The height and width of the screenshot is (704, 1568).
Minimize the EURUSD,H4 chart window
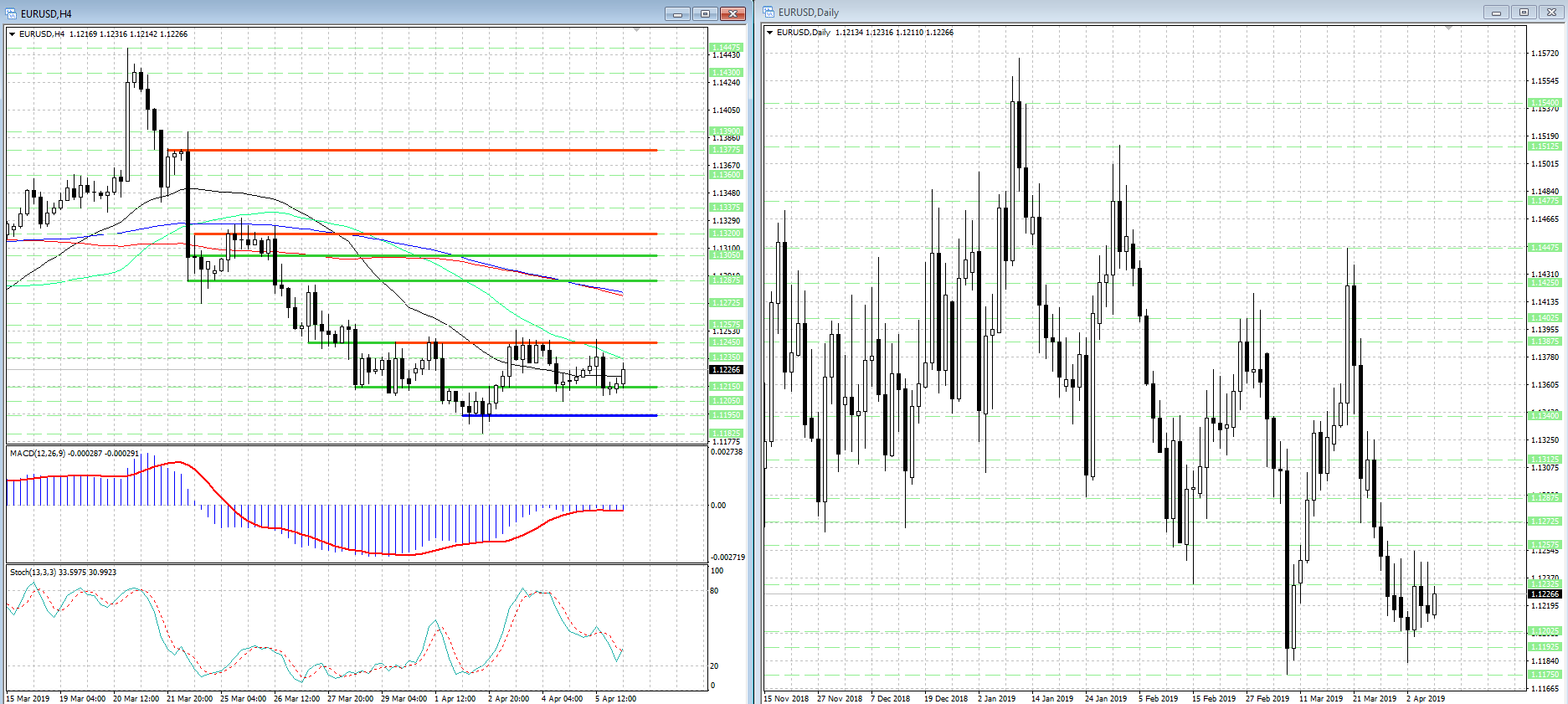pyautogui.click(x=677, y=13)
